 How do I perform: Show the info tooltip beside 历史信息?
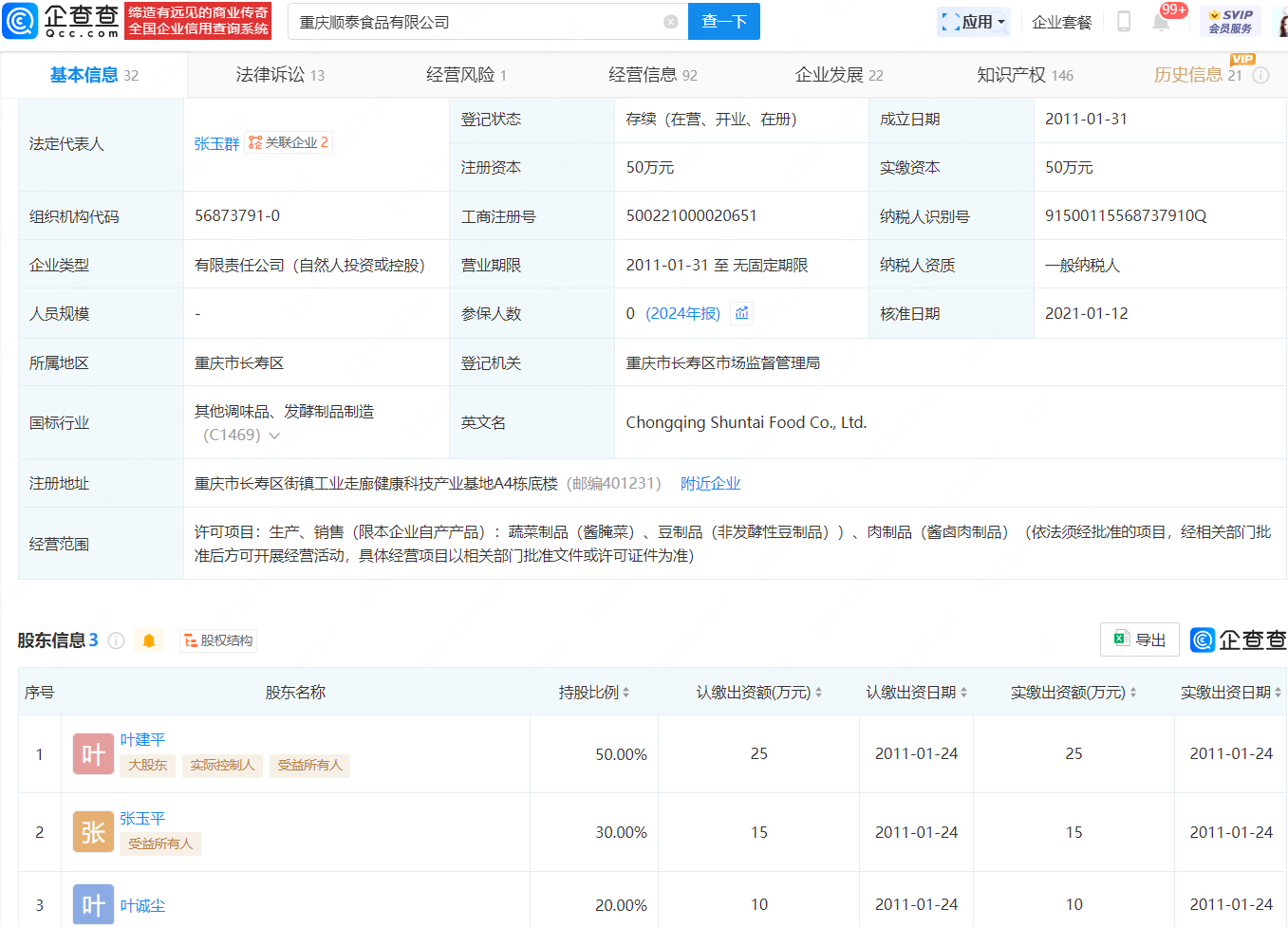click(x=1260, y=75)
